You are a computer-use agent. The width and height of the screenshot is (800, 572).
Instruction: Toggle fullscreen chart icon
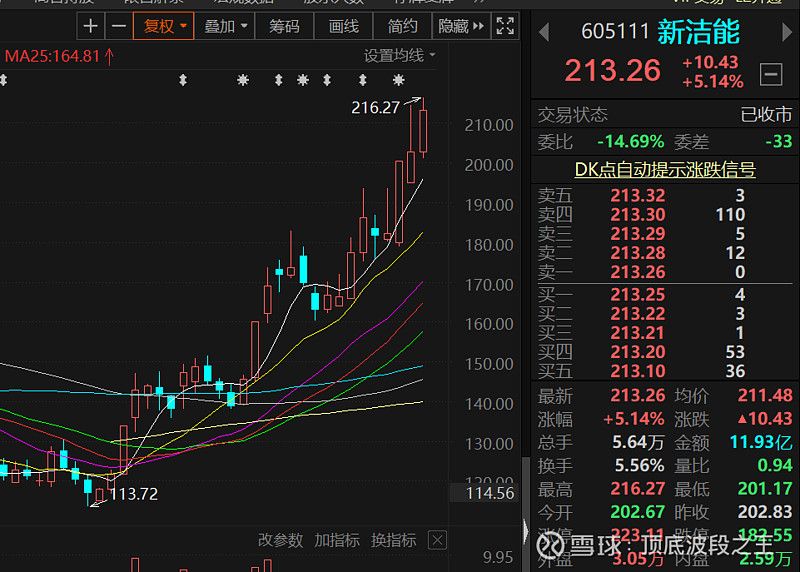(505, 26)
